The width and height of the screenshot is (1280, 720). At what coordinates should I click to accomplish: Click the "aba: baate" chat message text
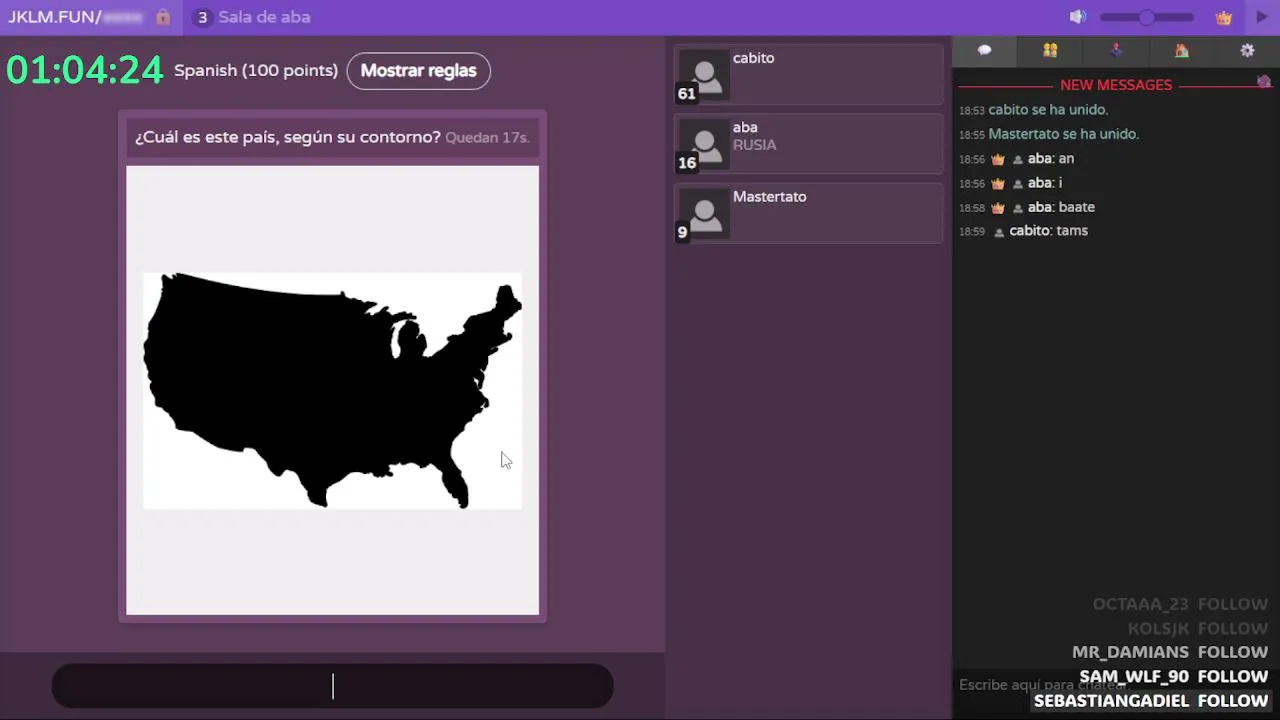point(1061,207)
